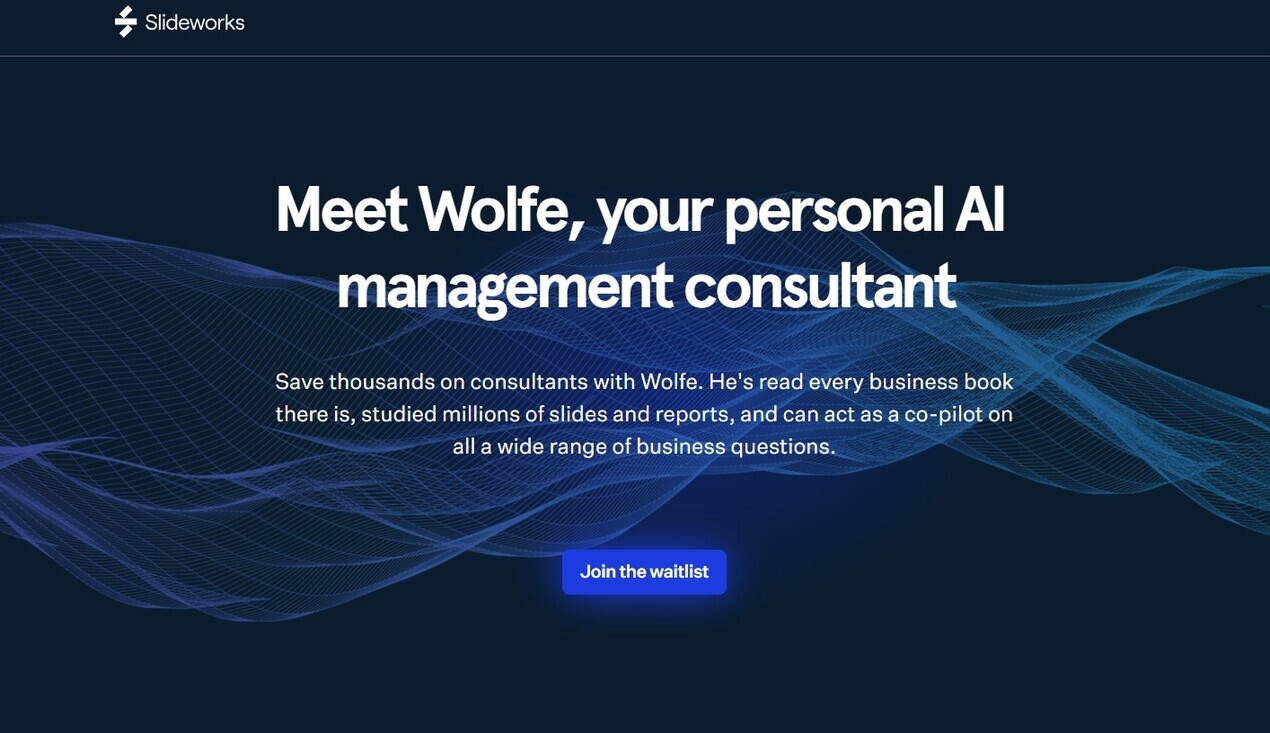Image resolution: width=1270 pixels, height=733 pixels.
Task: Click the word "management" in the headline
Action: point(504,285)
